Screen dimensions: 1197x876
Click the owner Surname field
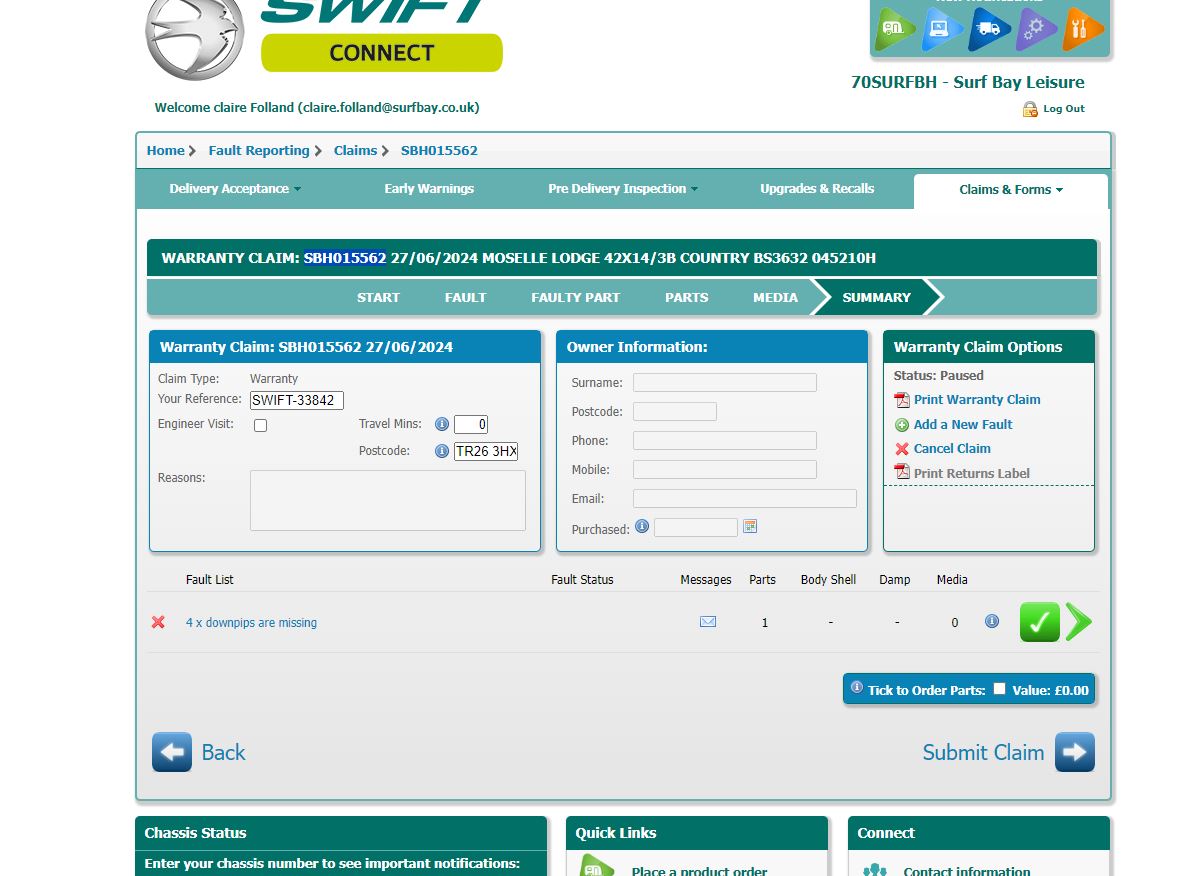point(724,382)
